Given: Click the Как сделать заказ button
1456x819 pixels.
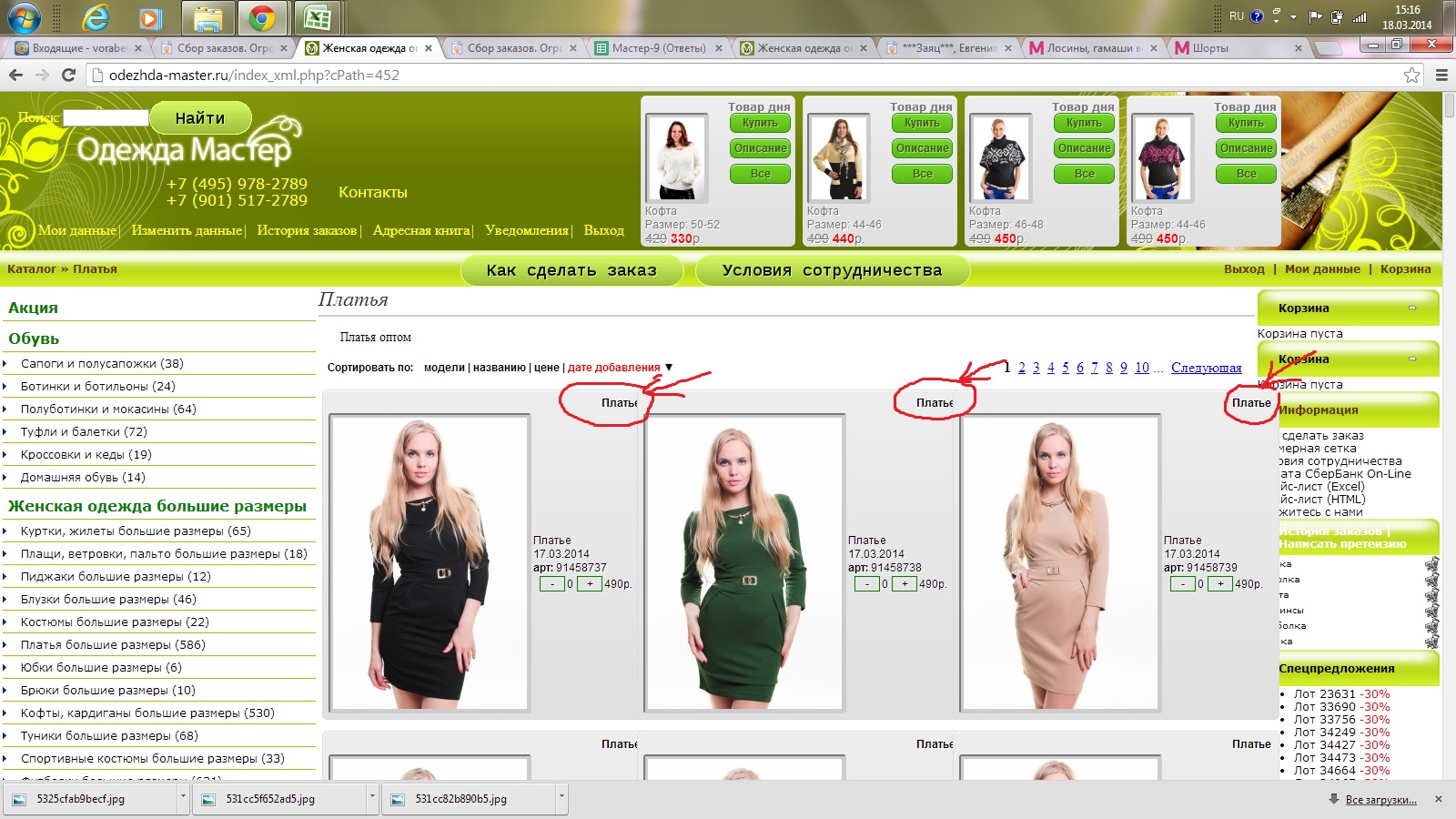Looking at the screenshot, I should tap(571, 270).
